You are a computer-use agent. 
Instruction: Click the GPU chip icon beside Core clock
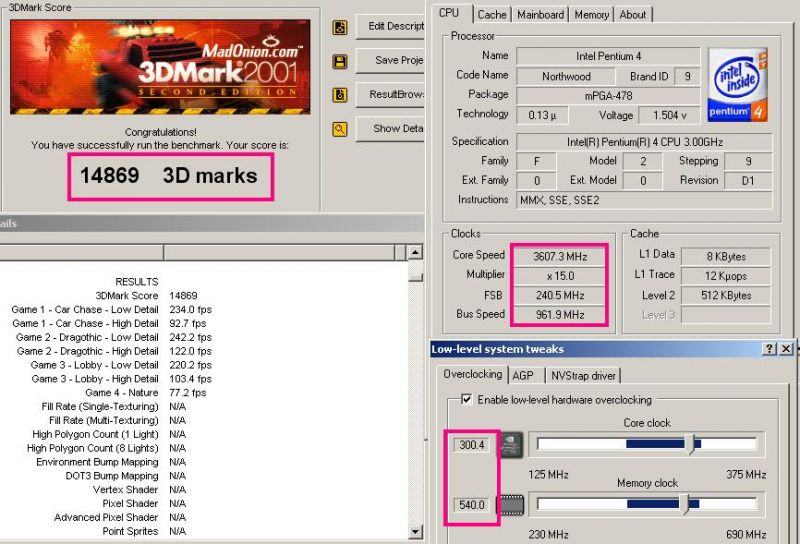(511, 444)
